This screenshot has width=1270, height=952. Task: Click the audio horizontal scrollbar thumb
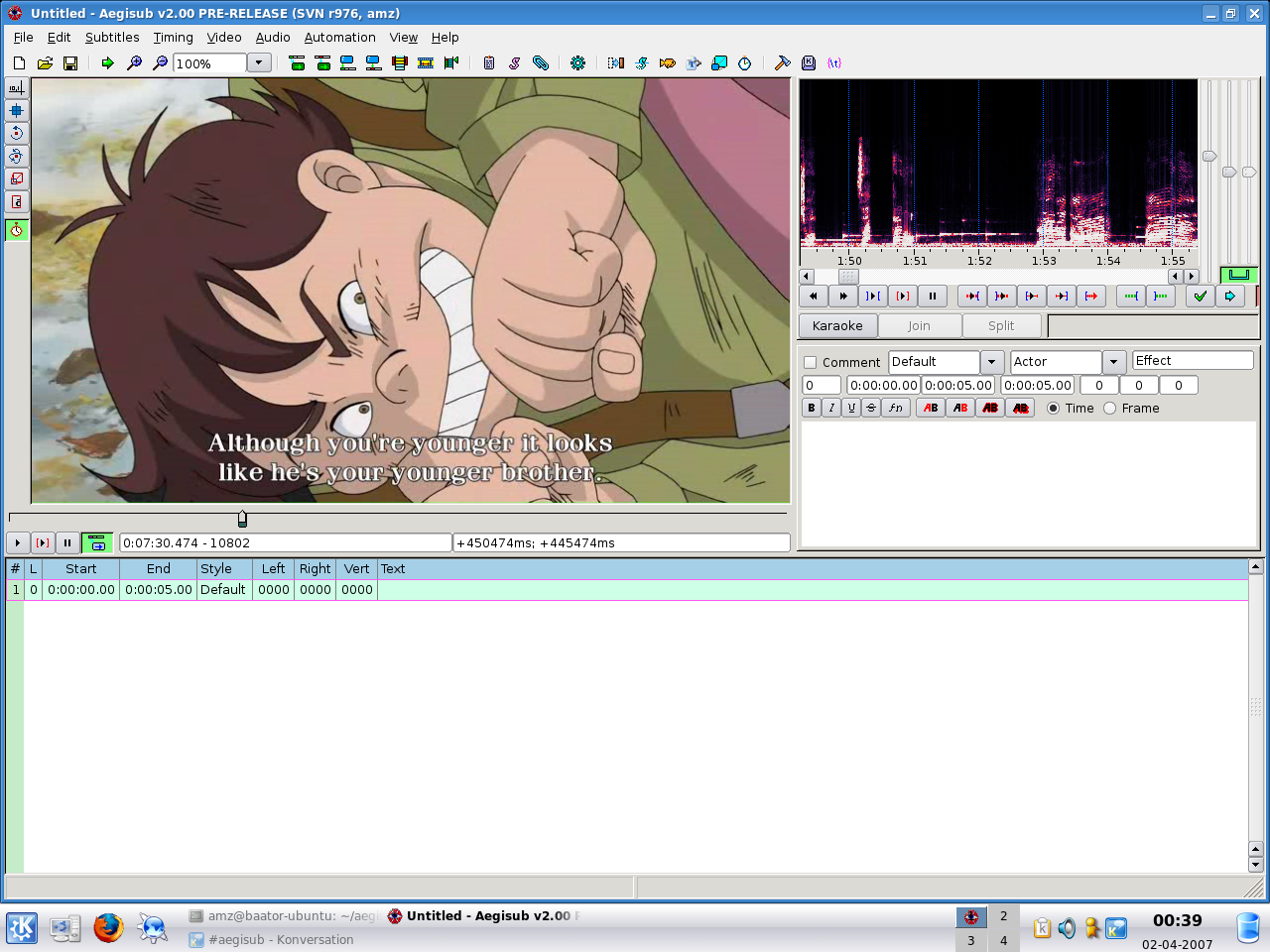(848, 277)
